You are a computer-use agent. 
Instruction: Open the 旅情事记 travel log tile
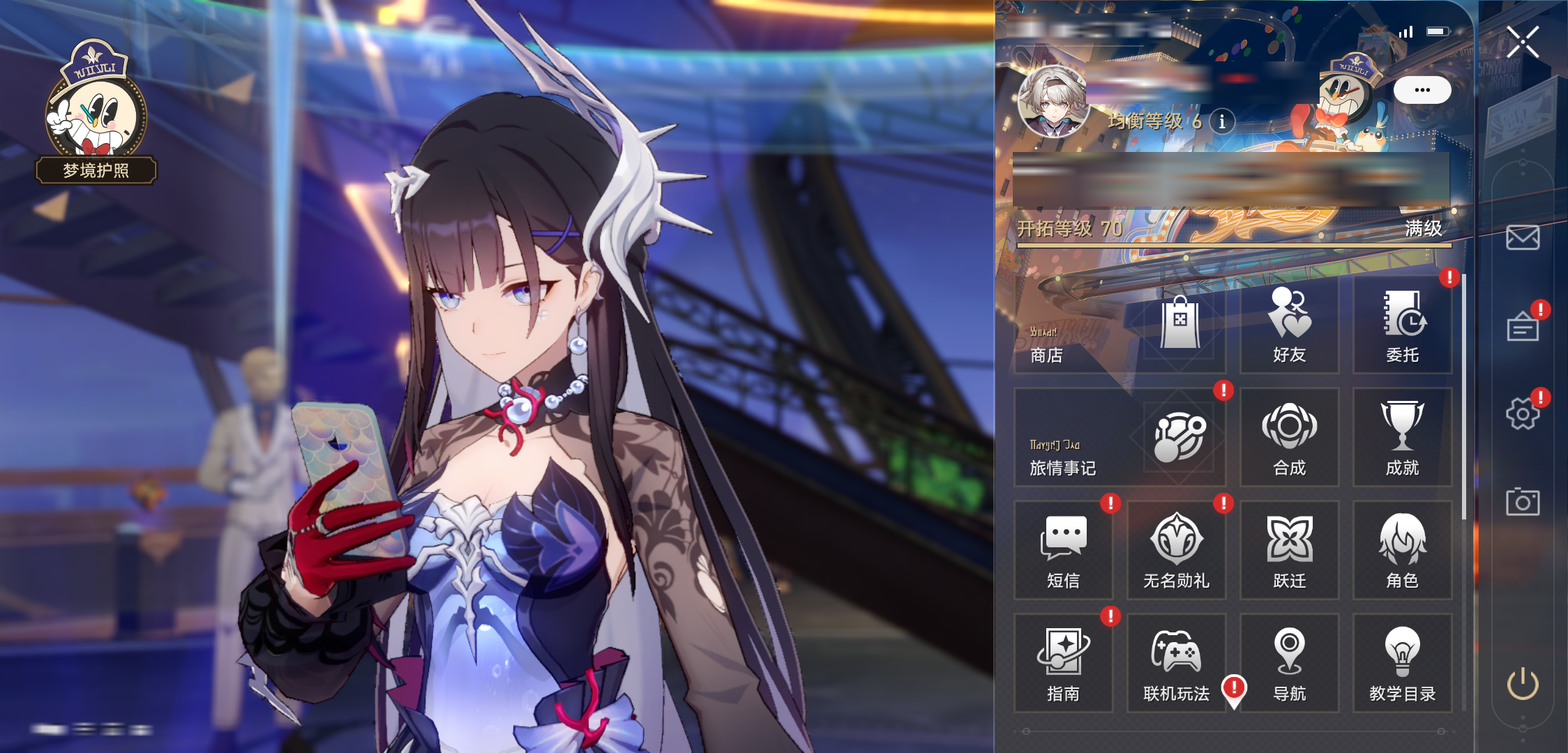(x=1120, y=437)
